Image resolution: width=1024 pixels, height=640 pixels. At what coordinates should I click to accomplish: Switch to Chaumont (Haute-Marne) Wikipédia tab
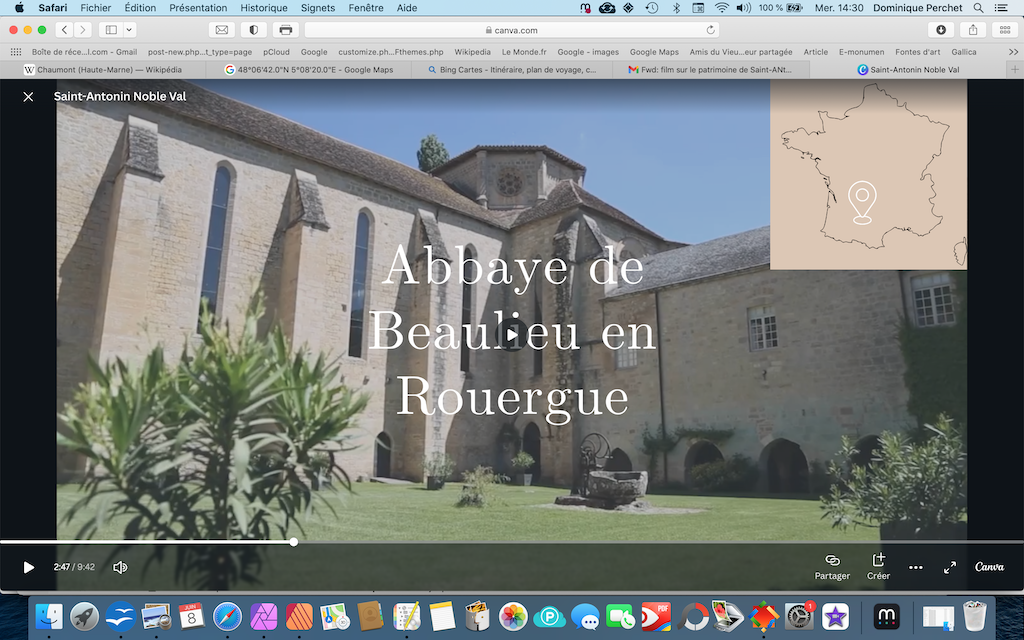click(x=103, y=69)
